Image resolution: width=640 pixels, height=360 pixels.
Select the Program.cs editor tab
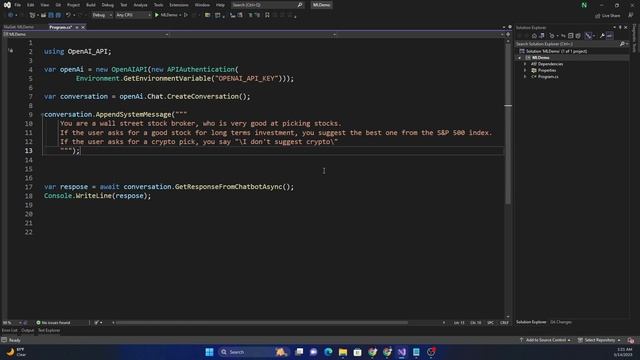(x=60, y=27)
